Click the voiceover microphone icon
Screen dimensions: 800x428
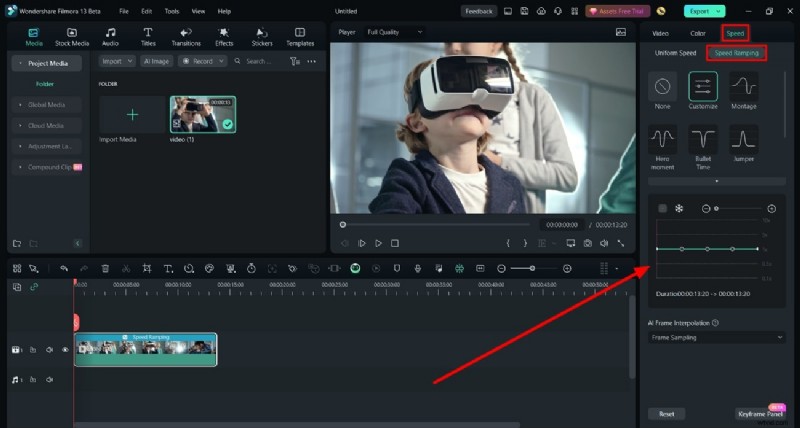tap(417, 268)
